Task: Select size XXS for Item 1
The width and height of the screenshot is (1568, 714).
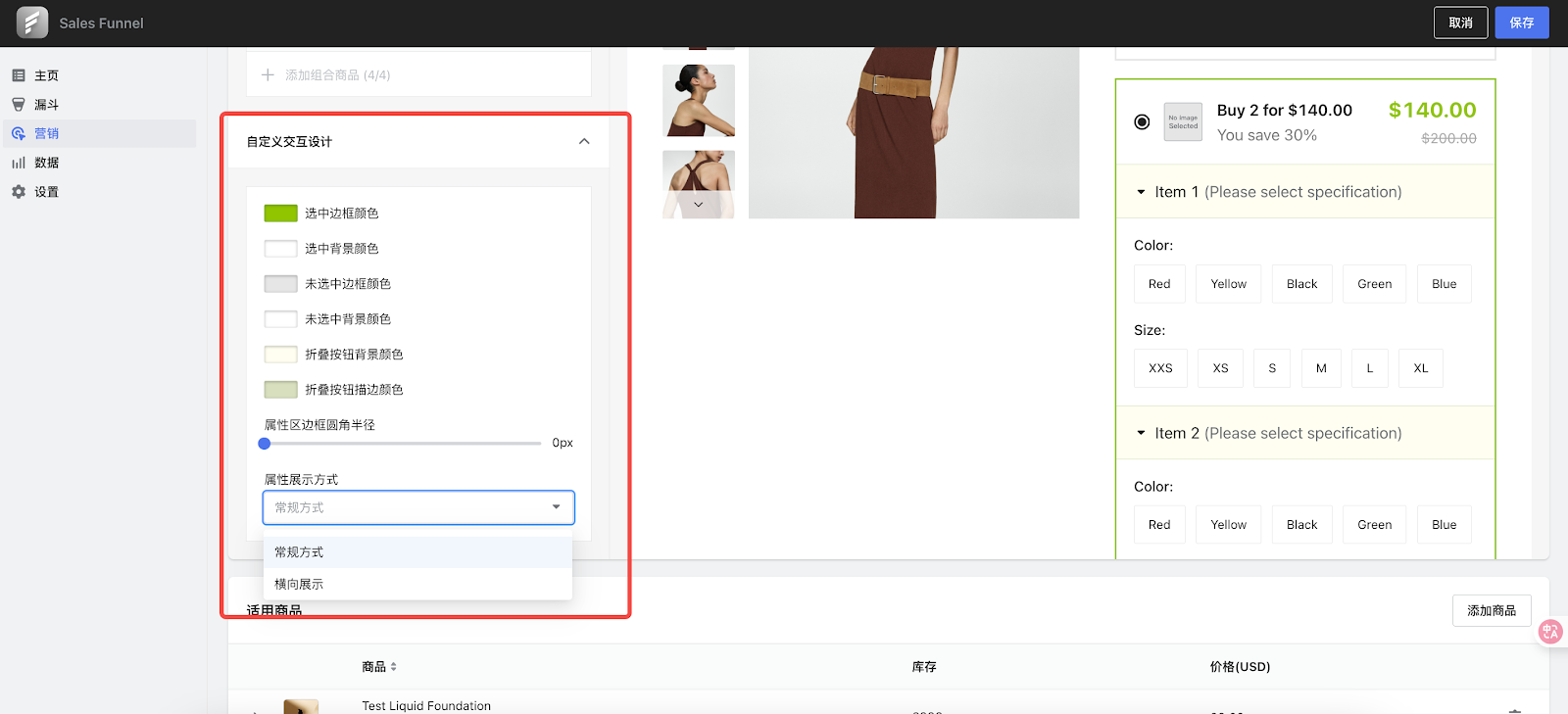Action: click(x=1160, y=368)
